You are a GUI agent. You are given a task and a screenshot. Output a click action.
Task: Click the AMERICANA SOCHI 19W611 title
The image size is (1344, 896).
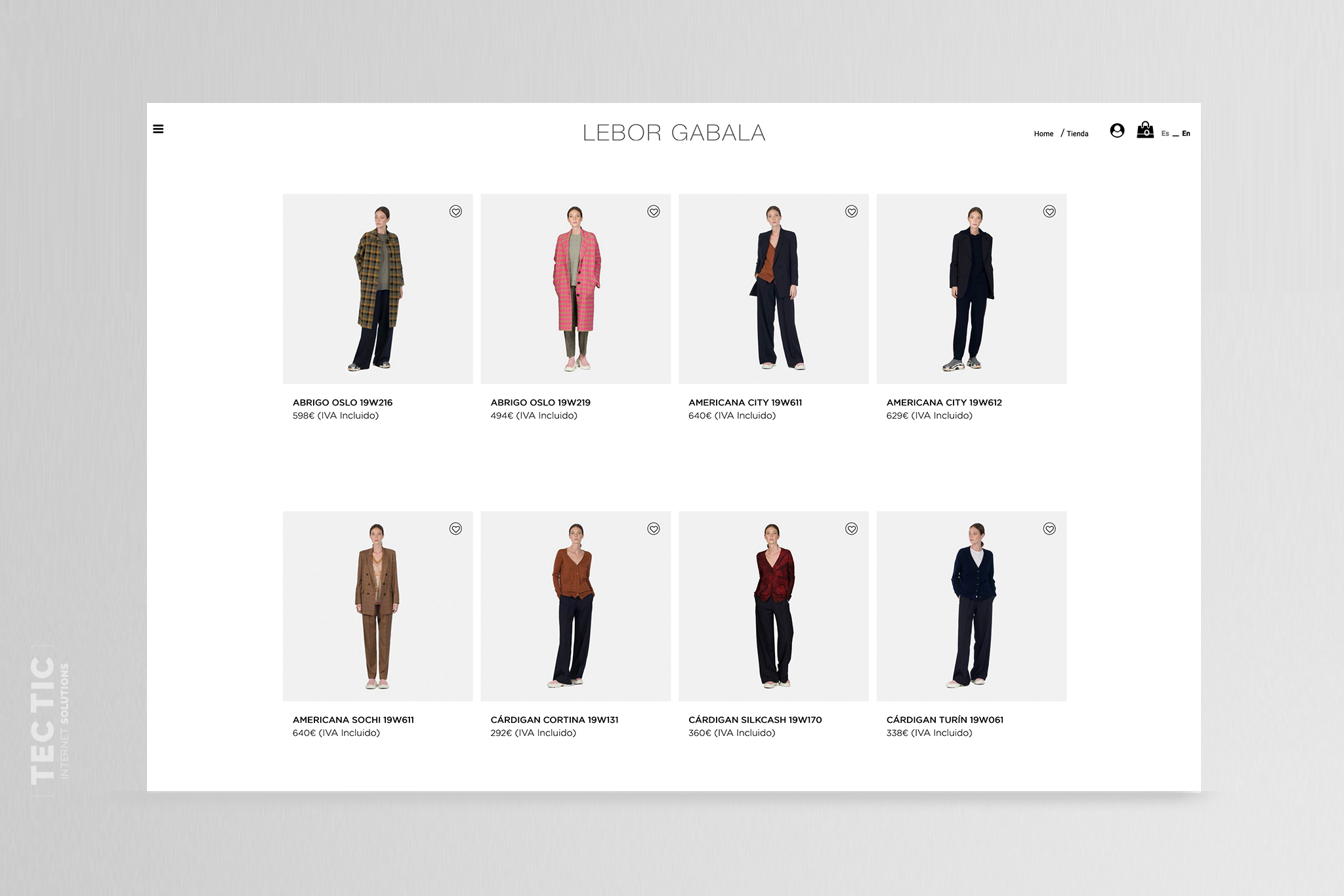pyautogui.click(x=353, y=720)
